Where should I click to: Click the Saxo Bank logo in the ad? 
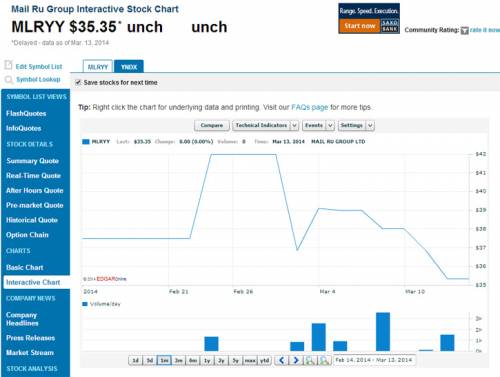point(389,26)
